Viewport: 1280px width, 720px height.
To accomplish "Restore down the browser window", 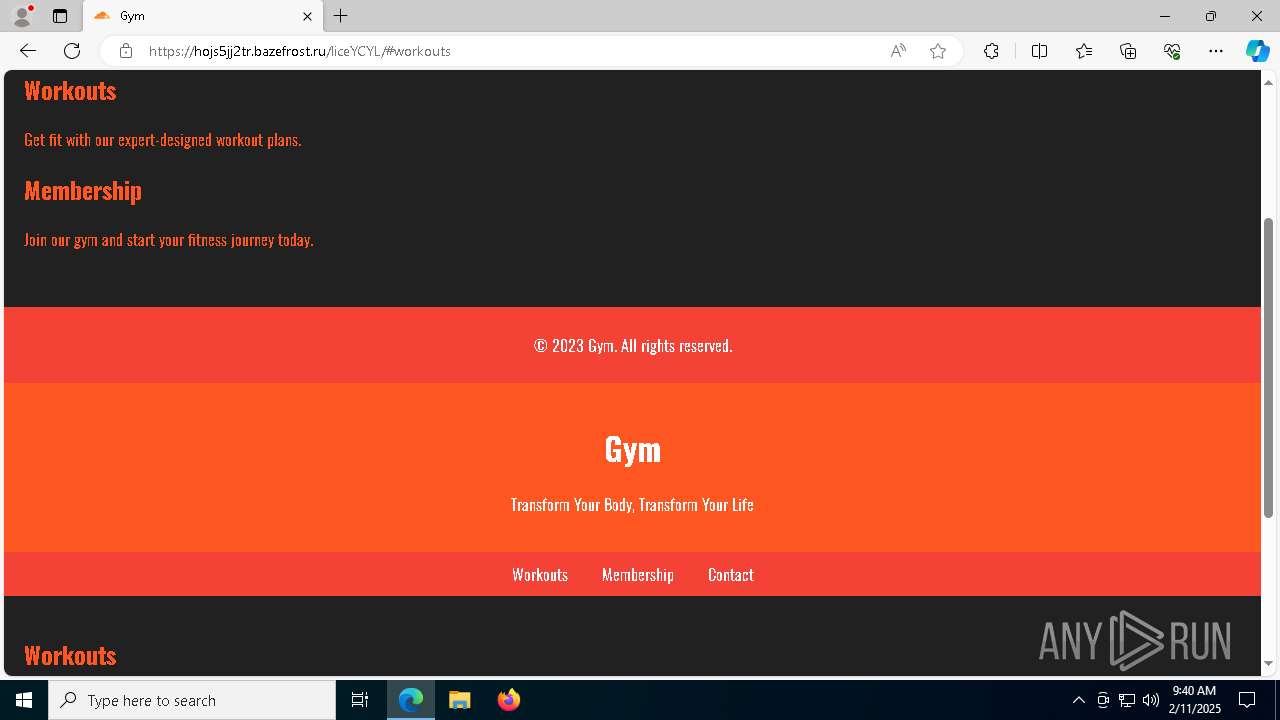I will (x=1210, y=16).
